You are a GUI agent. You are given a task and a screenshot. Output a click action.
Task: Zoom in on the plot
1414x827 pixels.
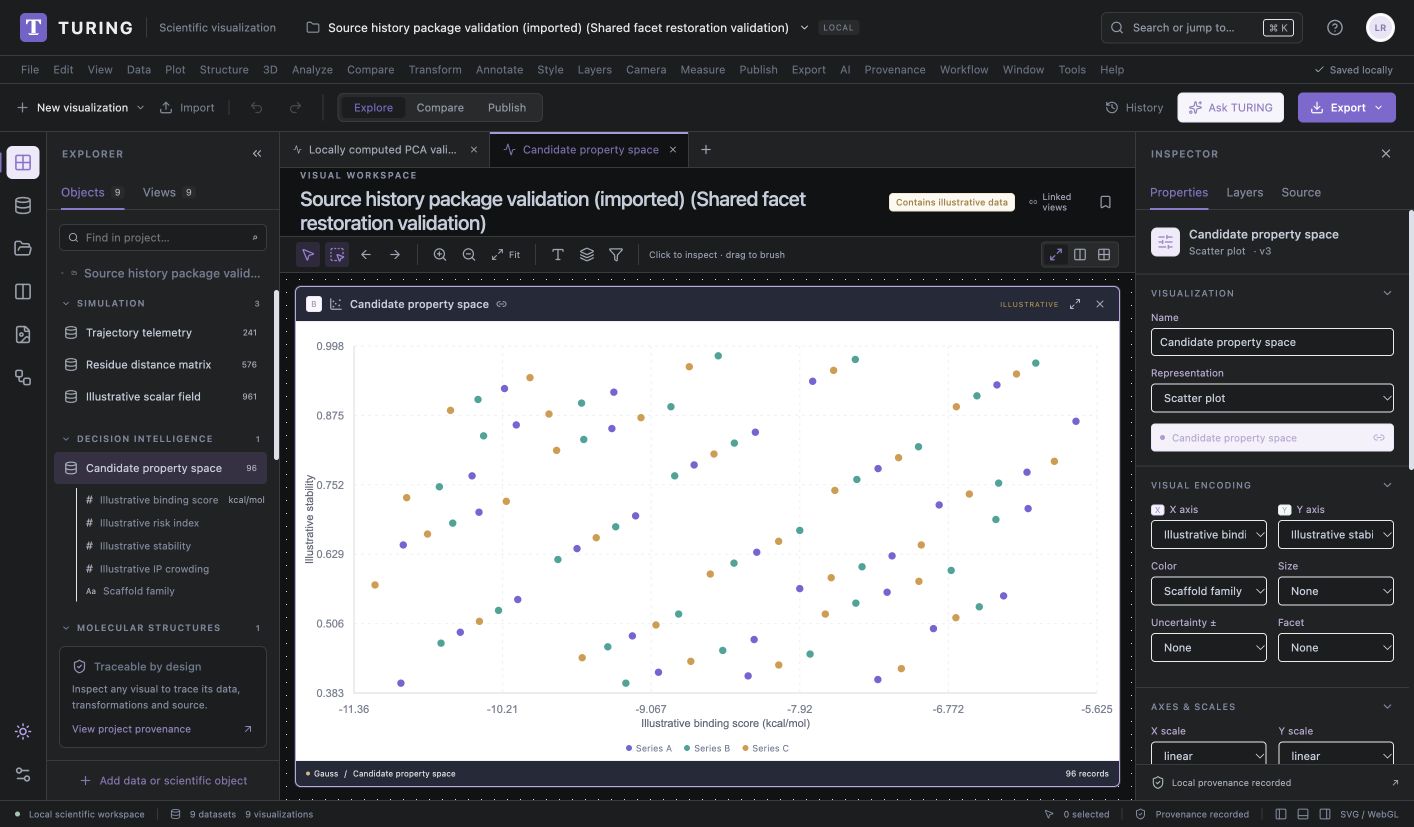440,255
